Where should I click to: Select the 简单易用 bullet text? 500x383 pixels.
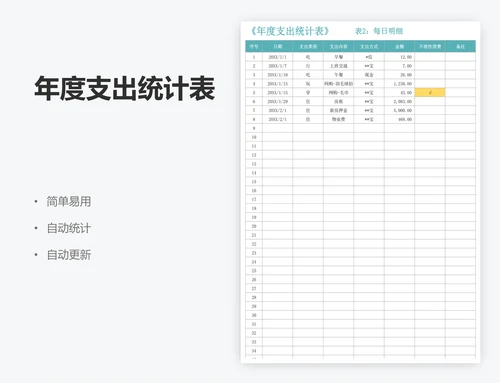tap(69, 201)
